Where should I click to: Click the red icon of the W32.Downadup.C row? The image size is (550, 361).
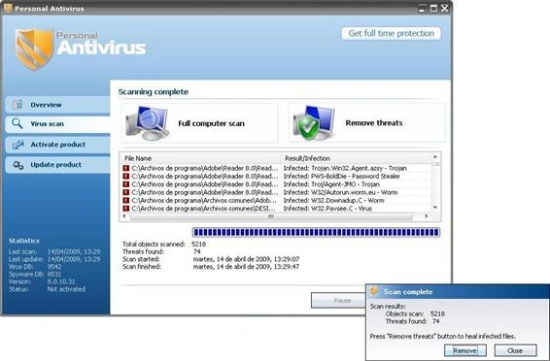[126, 201]
